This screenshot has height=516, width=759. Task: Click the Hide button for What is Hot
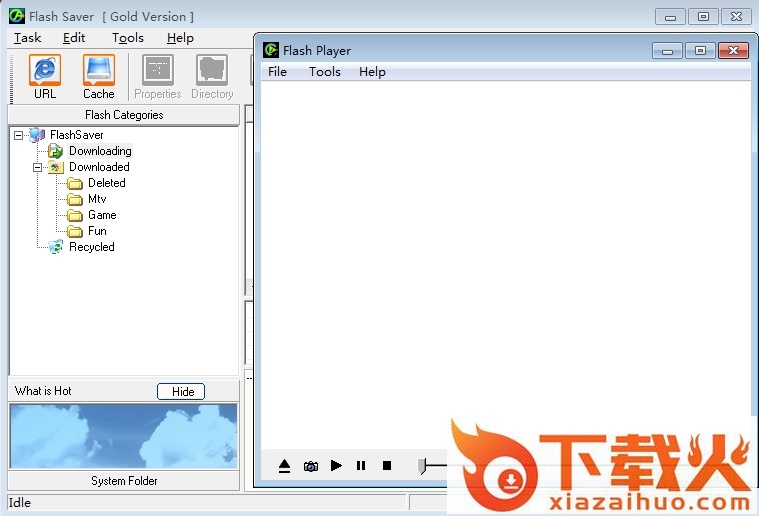[181, 392]
